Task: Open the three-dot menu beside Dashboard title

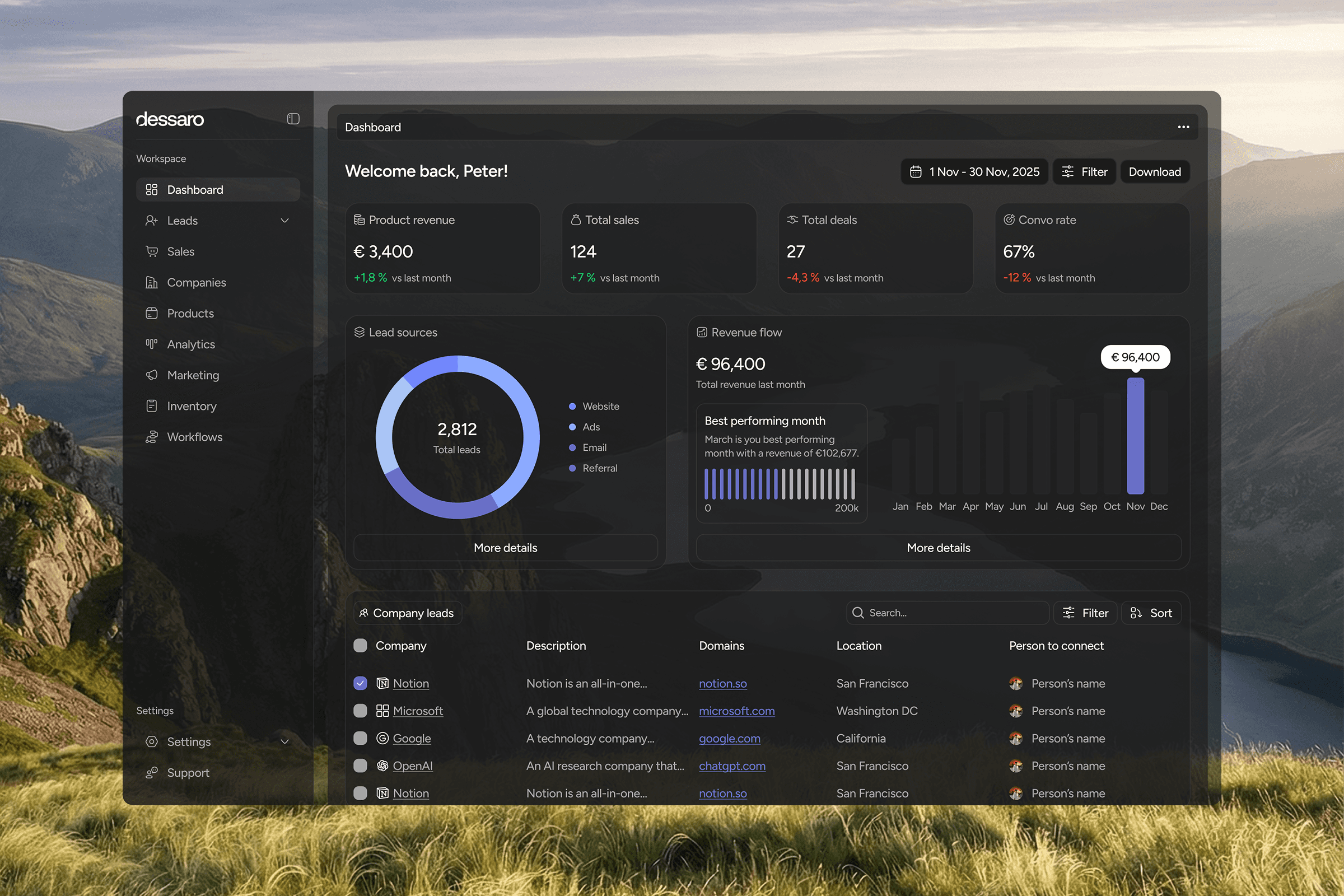Action: [x=1183, y=127]
